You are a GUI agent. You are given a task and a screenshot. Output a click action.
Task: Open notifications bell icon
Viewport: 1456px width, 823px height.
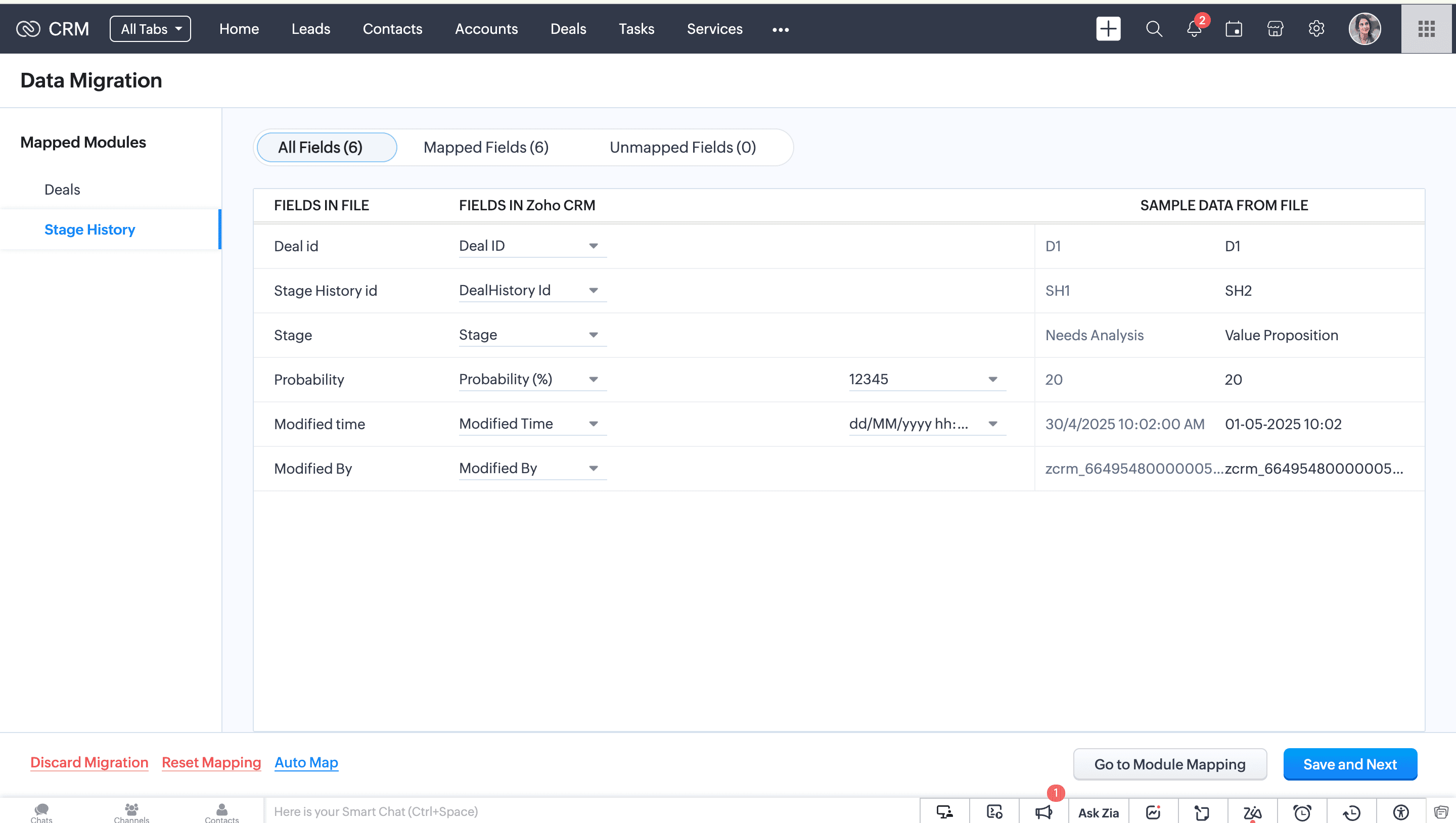(1194, 29)
